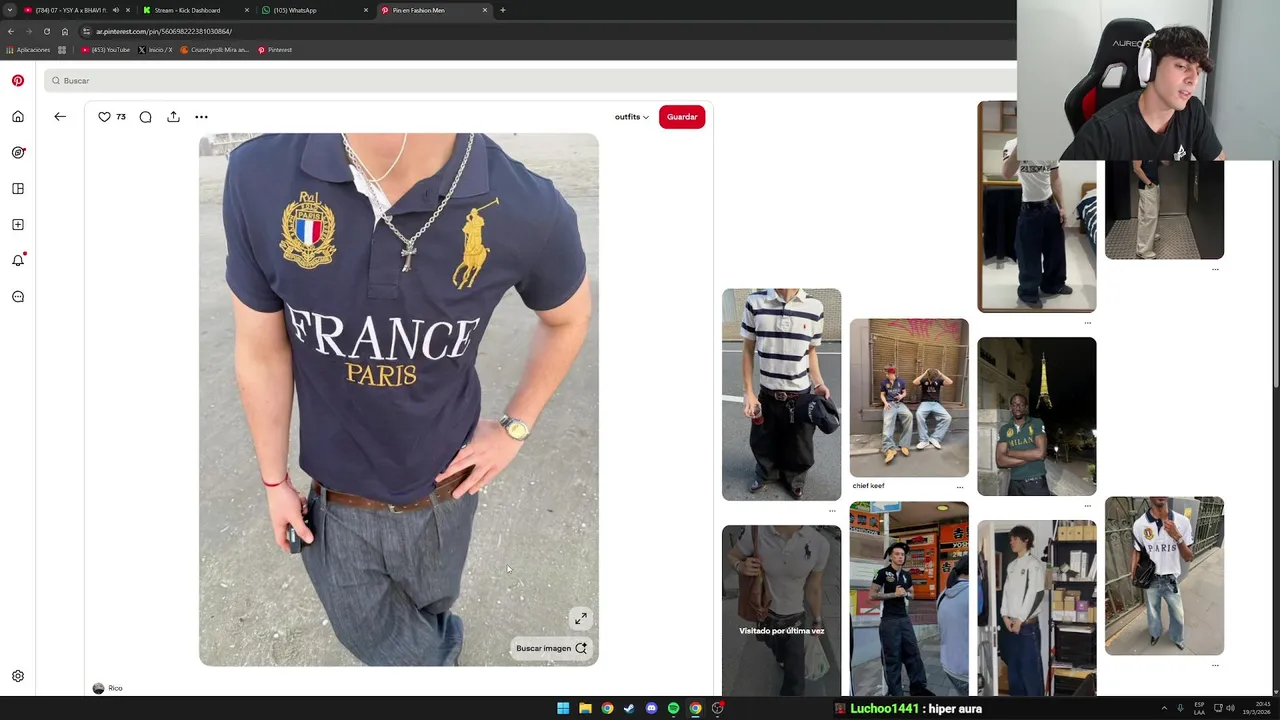Reload the page
This screenshot has height=720, width=1280.
[x=46, y=31]
